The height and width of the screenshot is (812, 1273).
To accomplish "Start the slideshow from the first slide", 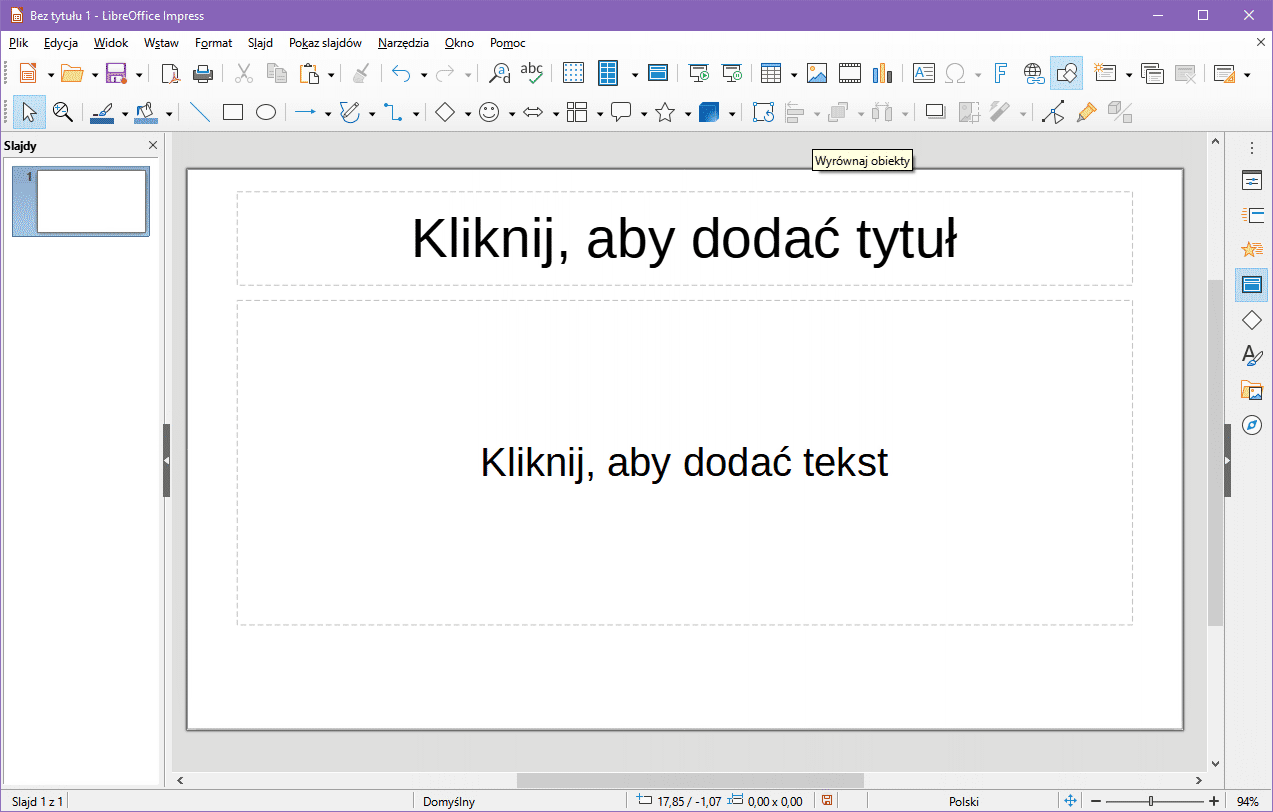I will 700,73.
